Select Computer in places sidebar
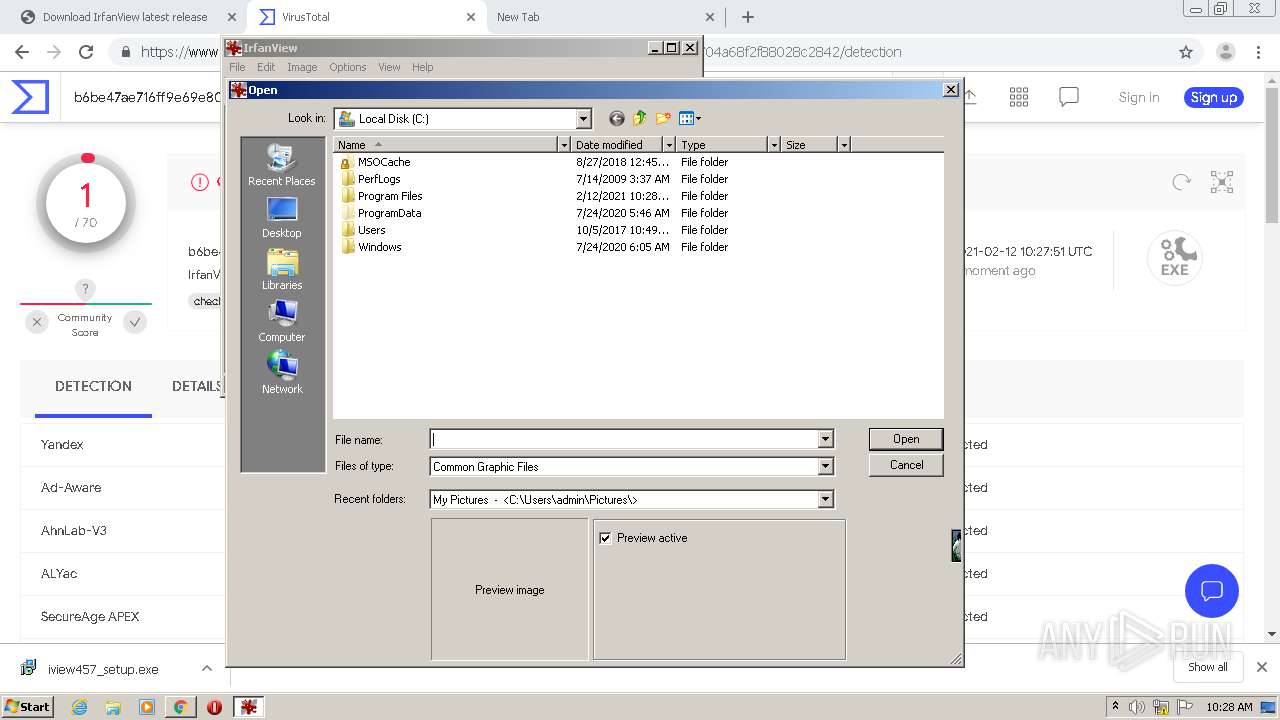The height and width of the screenshot is (720, 1280). pos(282,322)
